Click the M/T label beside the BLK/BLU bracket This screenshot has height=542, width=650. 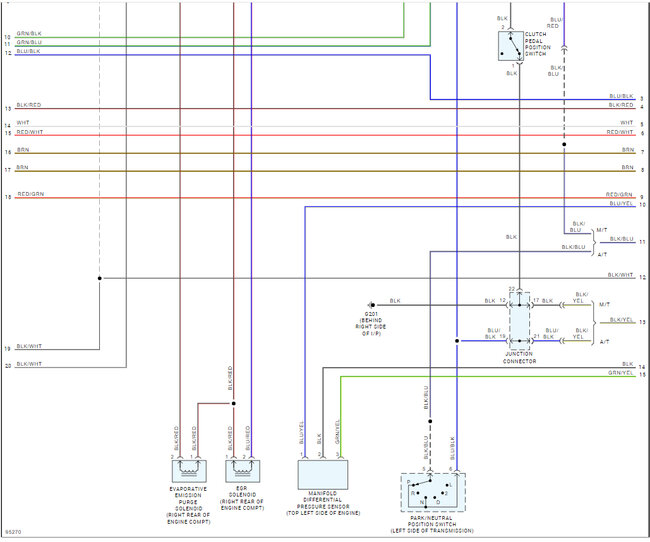(602, 230)
